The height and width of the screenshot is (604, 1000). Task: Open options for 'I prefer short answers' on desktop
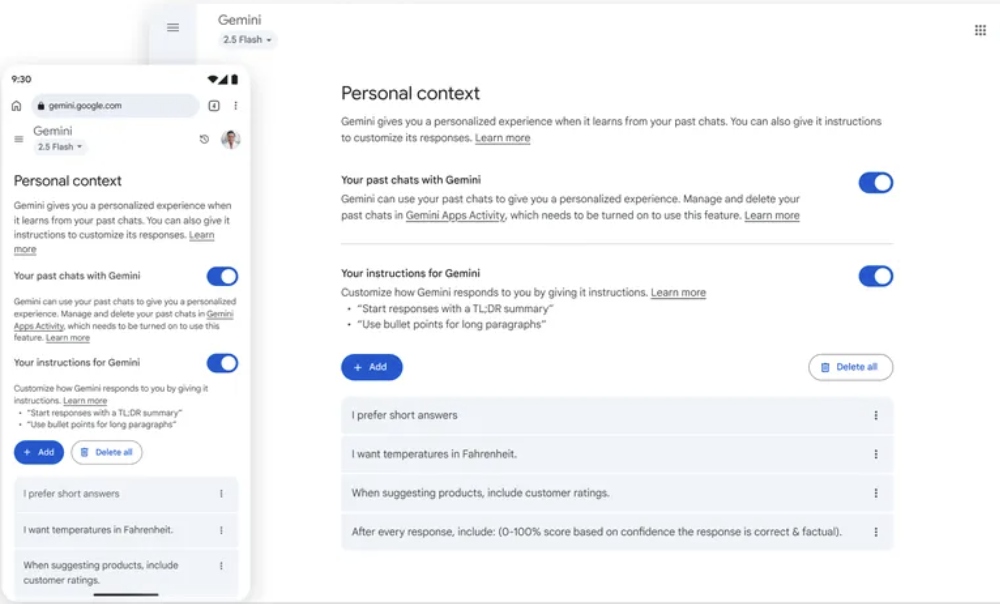click(876, 415)
